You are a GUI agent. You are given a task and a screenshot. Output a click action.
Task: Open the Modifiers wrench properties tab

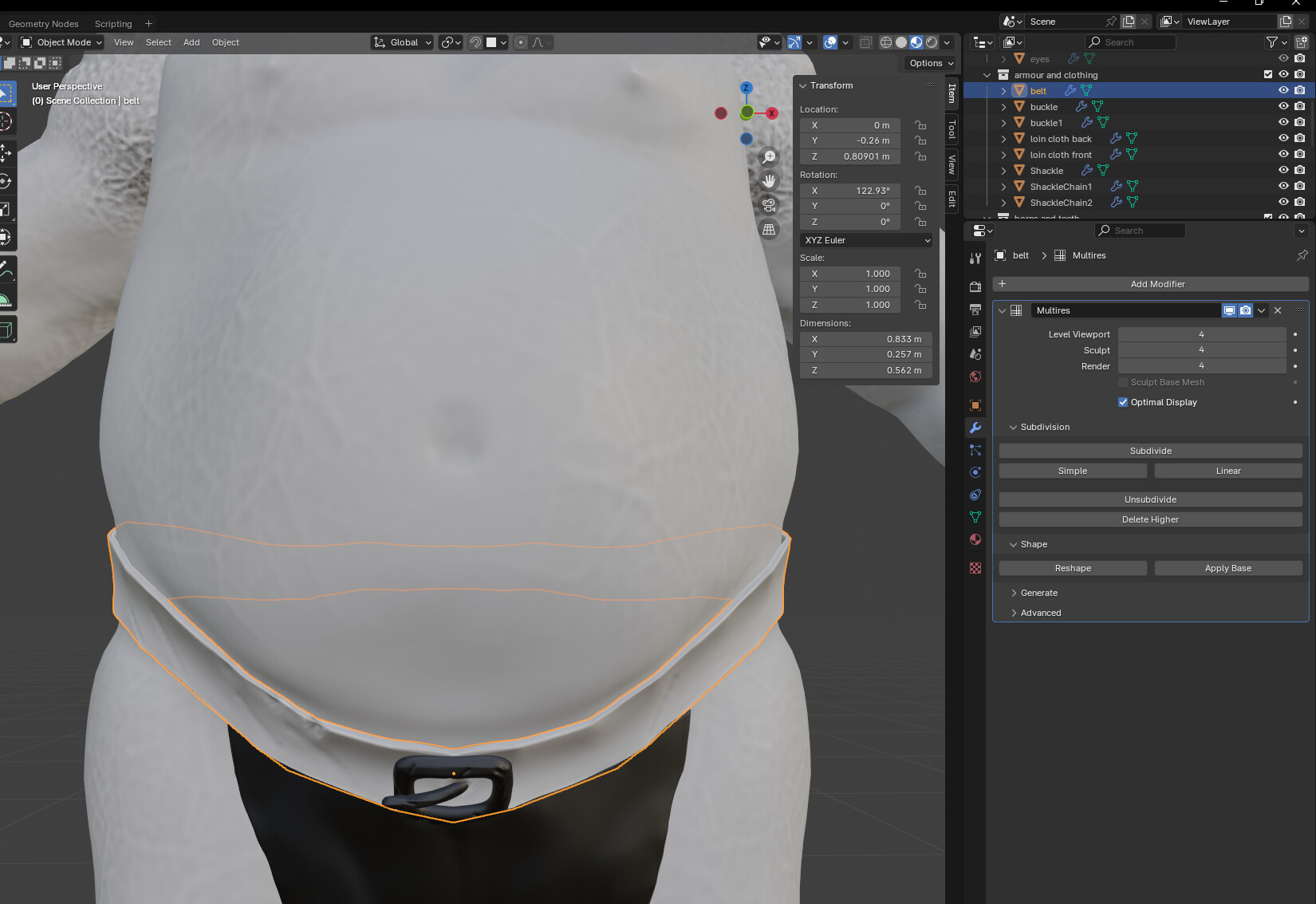(975, 428)
